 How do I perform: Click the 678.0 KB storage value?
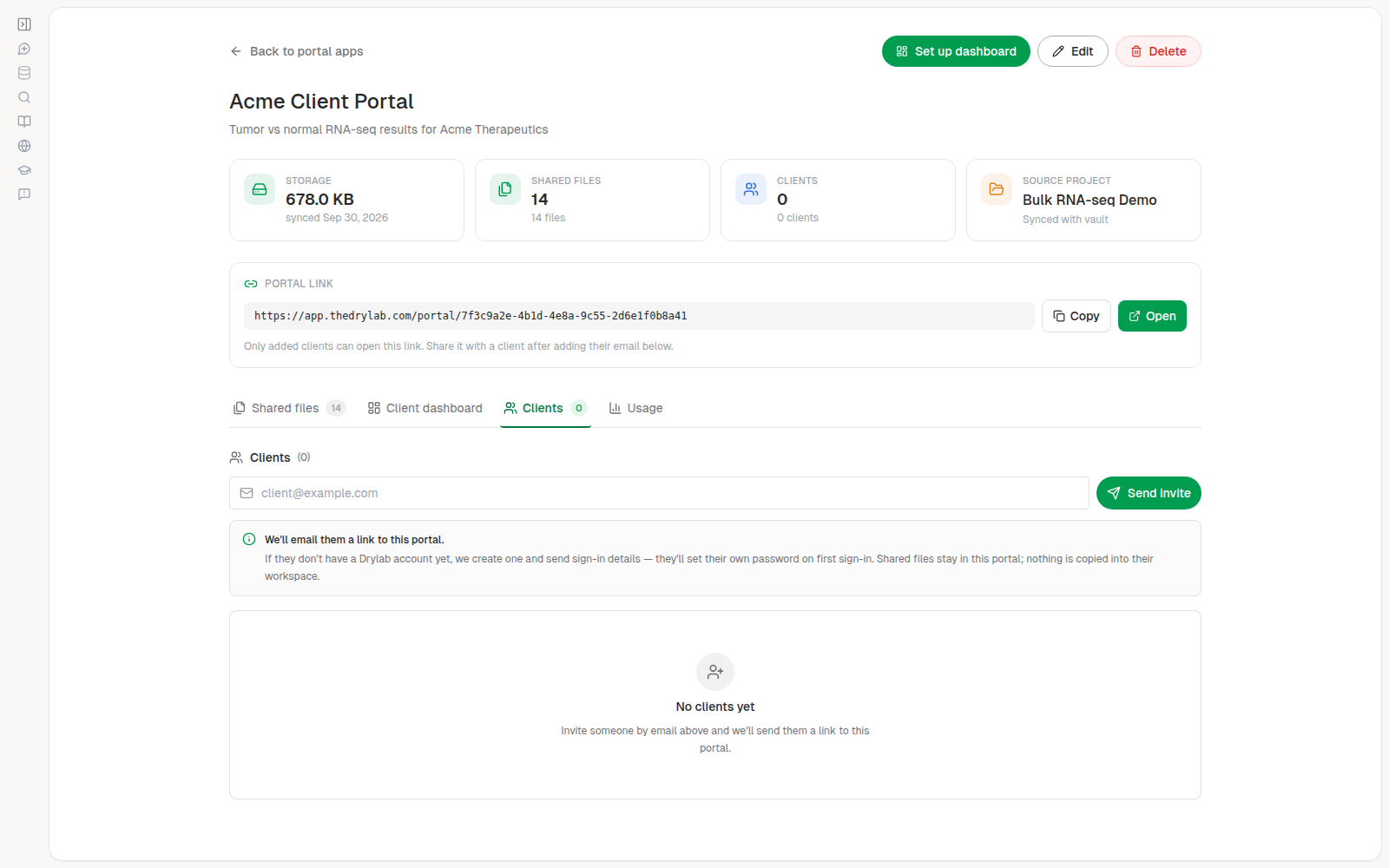click(x=319, y=200)
